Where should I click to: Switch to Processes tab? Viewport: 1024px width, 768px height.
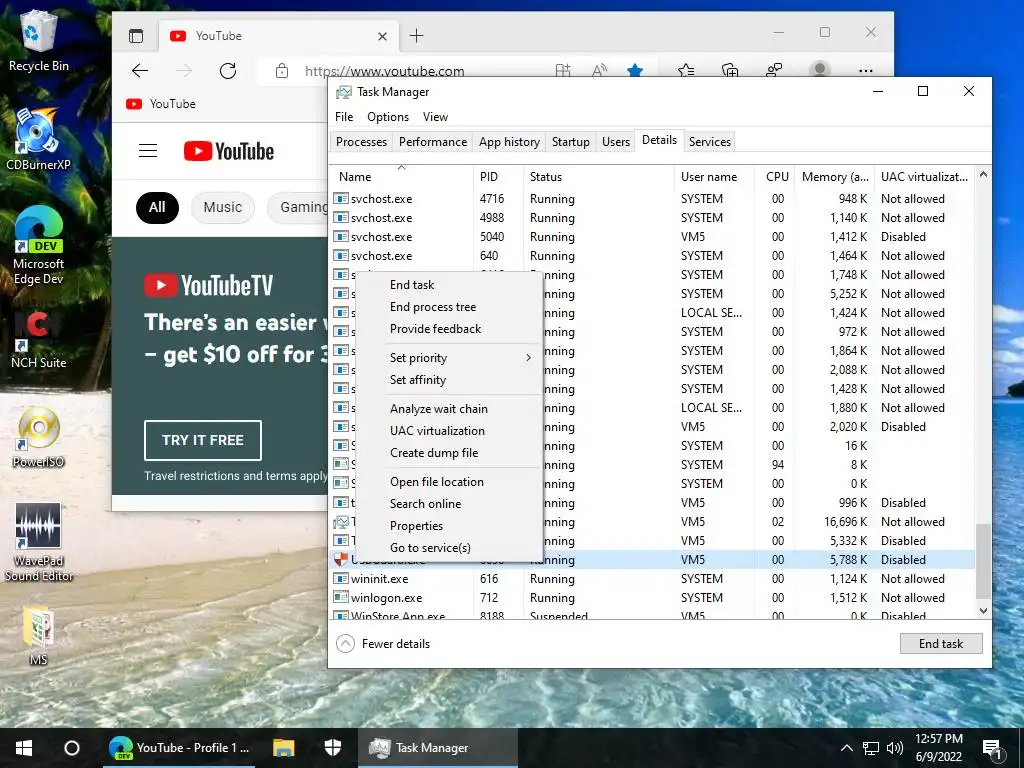362,142
